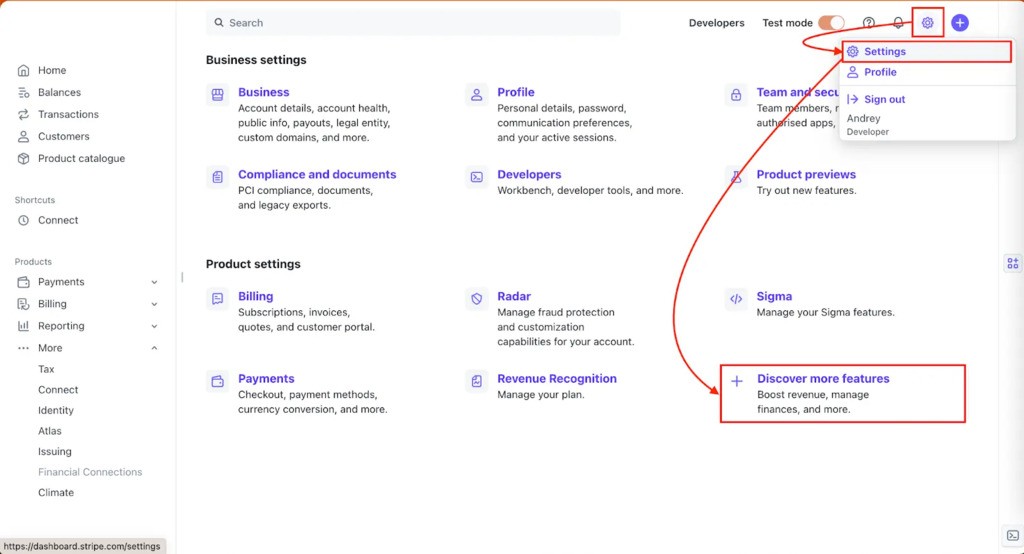Go to Product catalogue in sidebar
The height and width of the screenshot is (554, 1024).
coord(81,158)
